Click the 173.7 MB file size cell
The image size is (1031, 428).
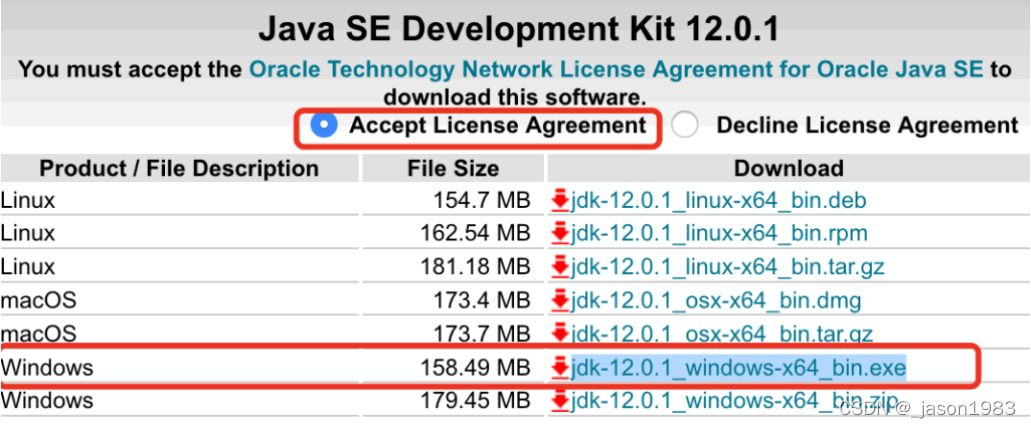481,335
